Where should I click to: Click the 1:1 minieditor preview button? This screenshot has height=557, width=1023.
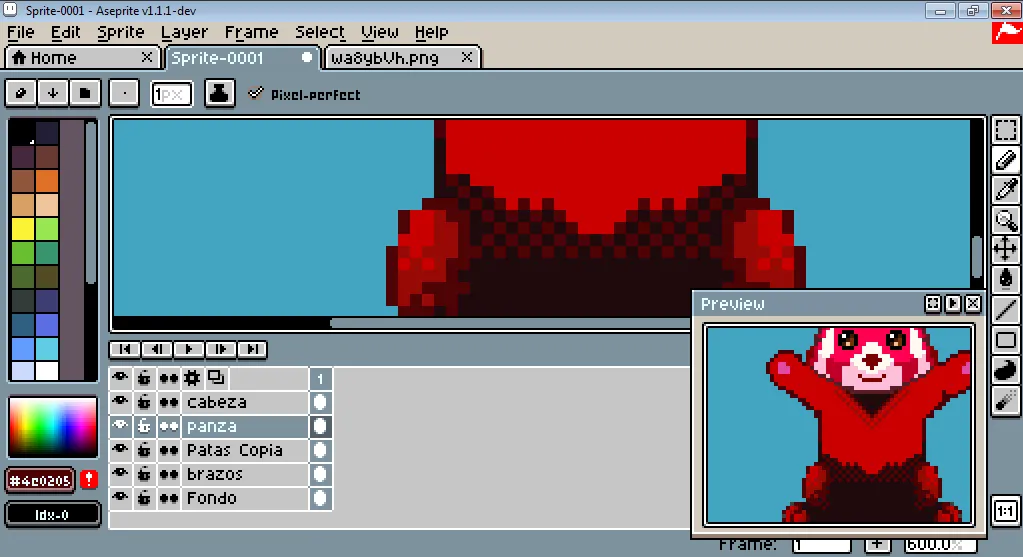(x=1005, y=511)
